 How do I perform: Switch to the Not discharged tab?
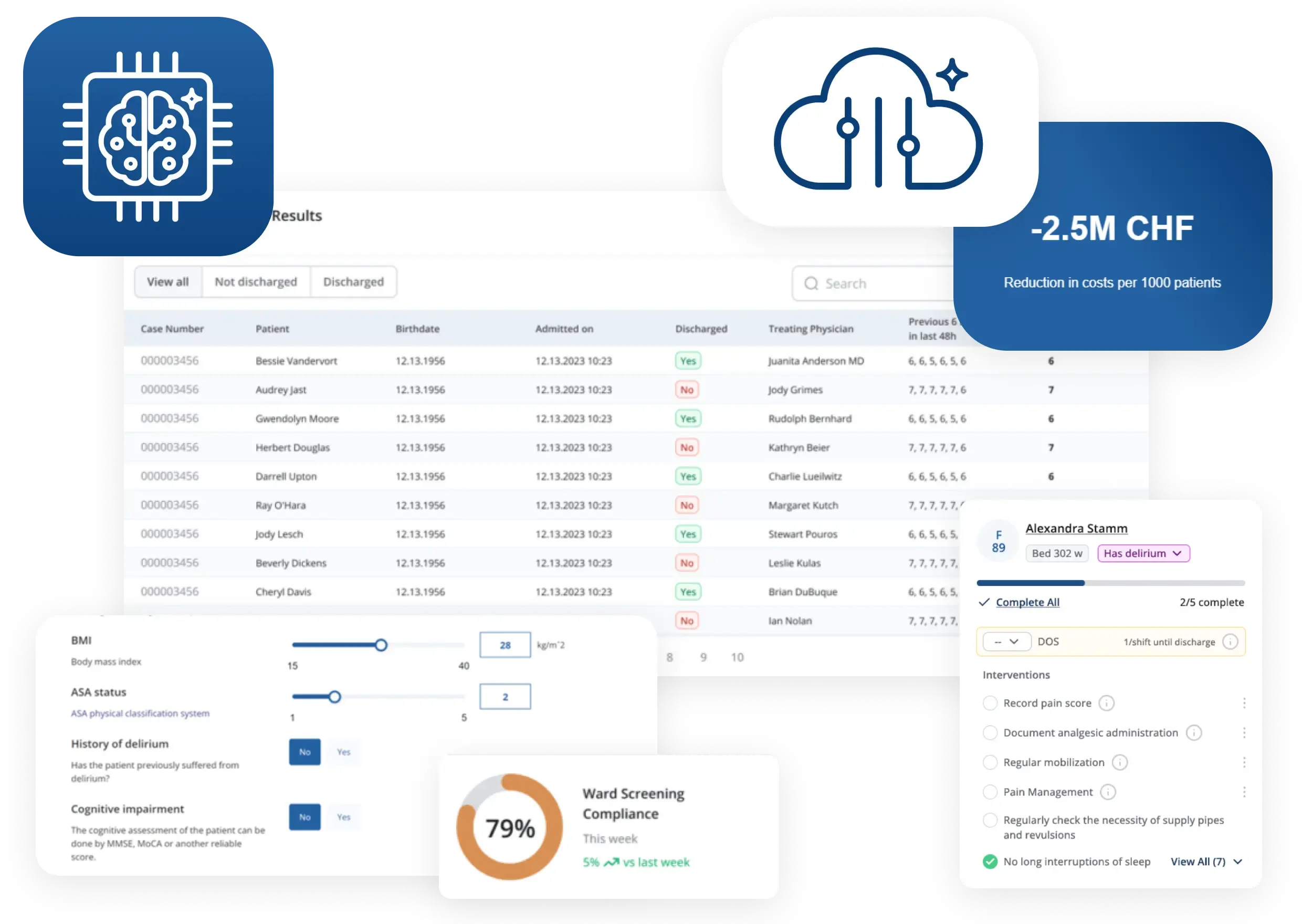[x=255, y=281]
